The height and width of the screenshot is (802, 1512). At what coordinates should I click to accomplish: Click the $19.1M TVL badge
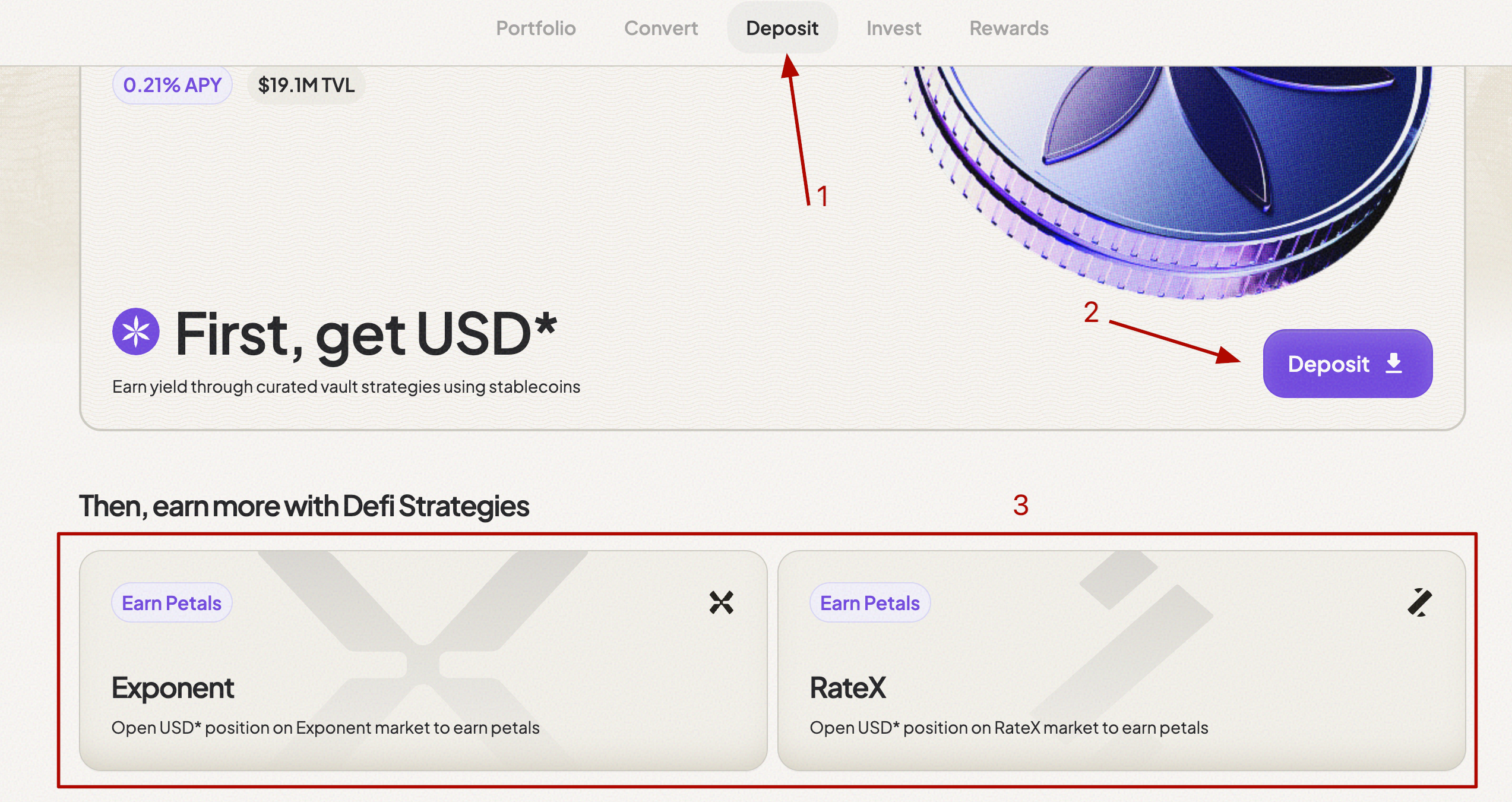tap(306, 85)
